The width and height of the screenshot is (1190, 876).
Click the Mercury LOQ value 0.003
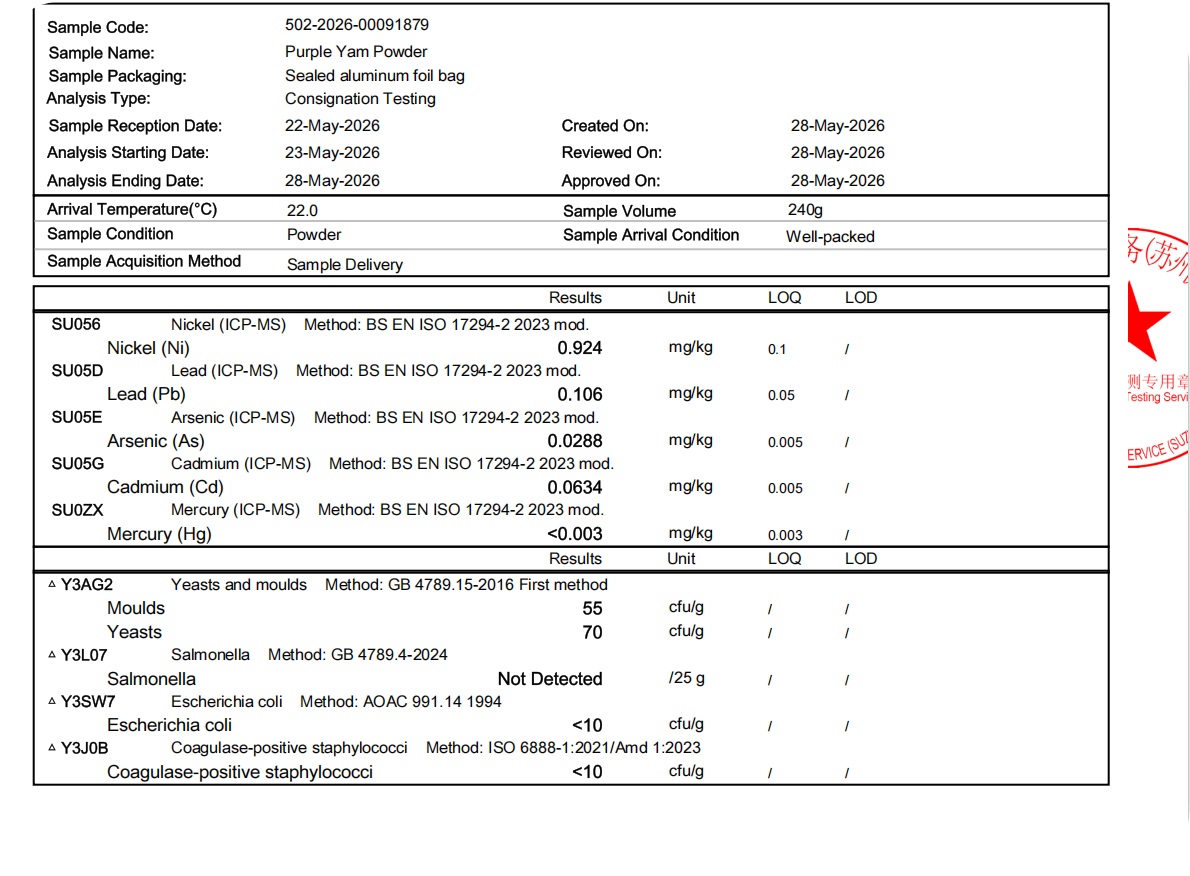(x=785, y=535)
